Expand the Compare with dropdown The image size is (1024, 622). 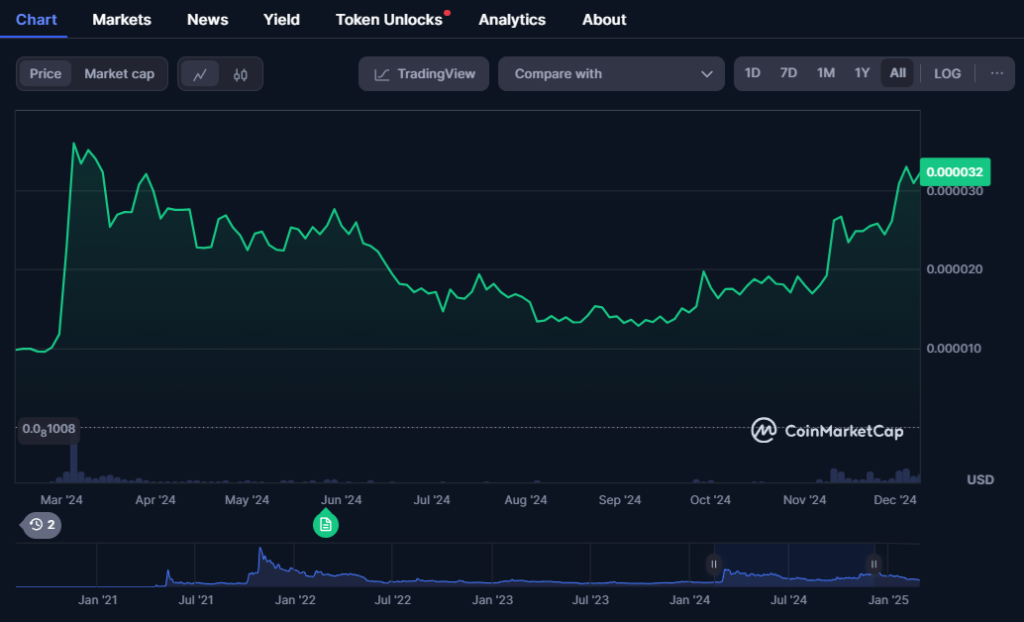611,74
